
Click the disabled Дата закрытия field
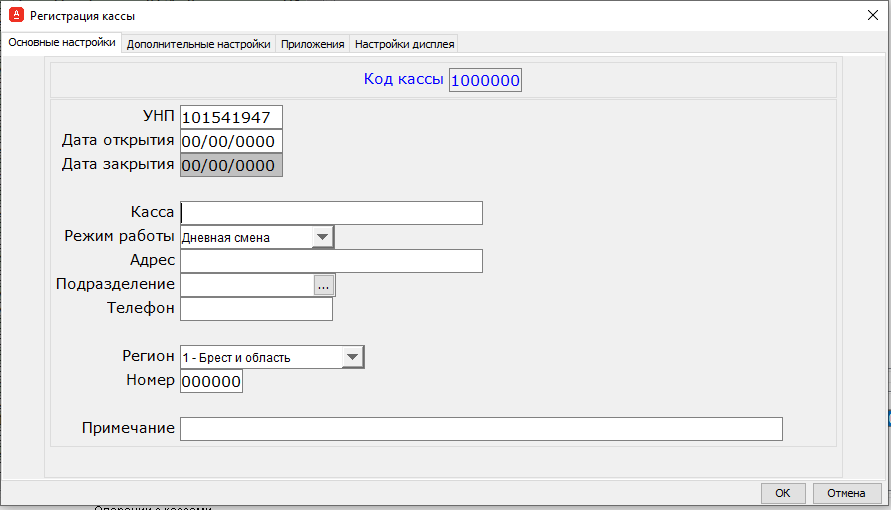231,165
